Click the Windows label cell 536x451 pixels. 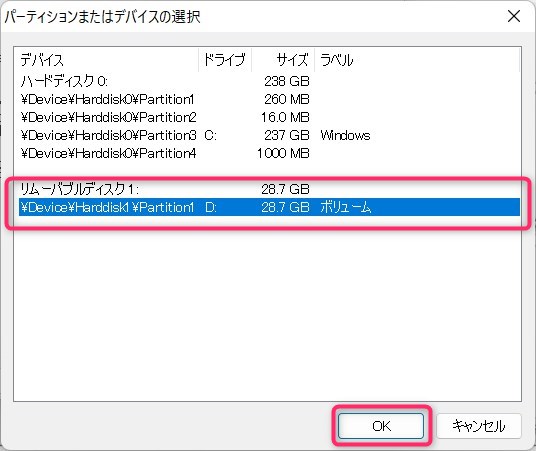(345, 135)
